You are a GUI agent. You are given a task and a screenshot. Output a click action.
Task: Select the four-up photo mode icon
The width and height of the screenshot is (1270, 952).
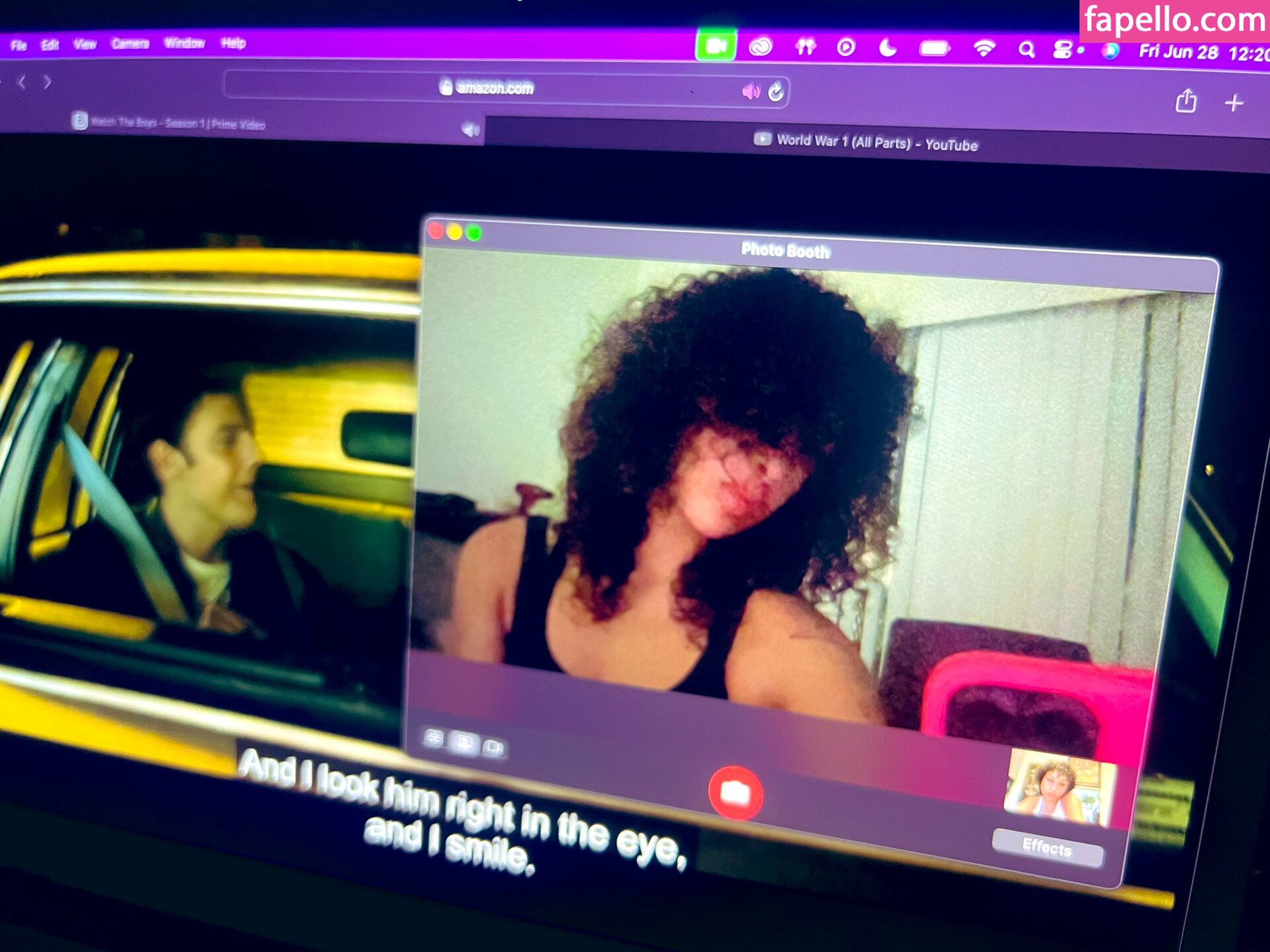coord(434,738)
